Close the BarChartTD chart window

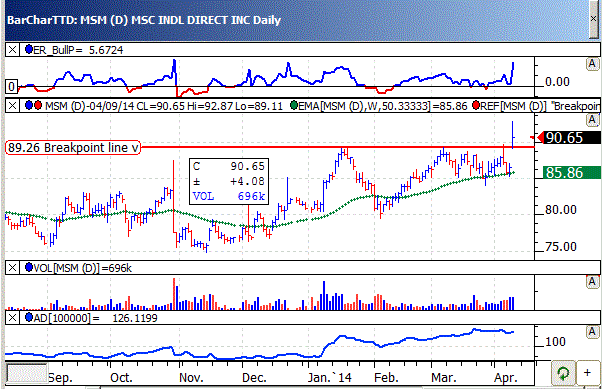(594, 18)
